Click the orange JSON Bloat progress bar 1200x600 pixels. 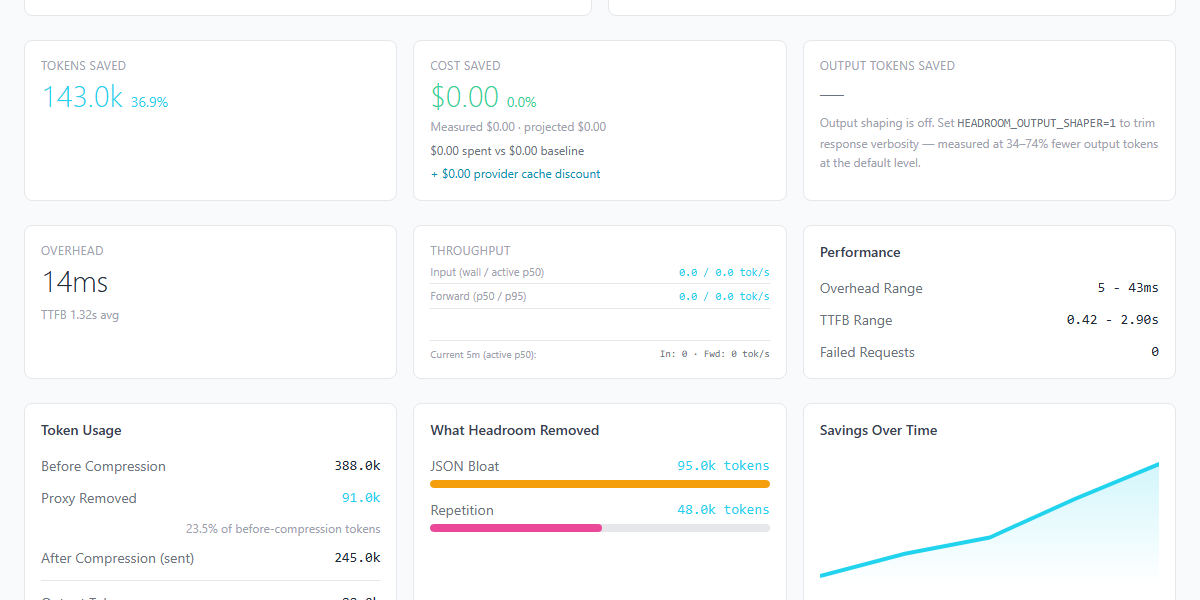(x=600, y=484)
